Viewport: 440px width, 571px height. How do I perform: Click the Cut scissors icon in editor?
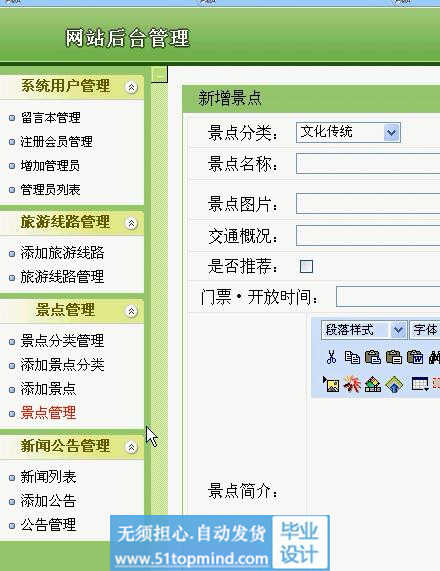coord(331,357)
